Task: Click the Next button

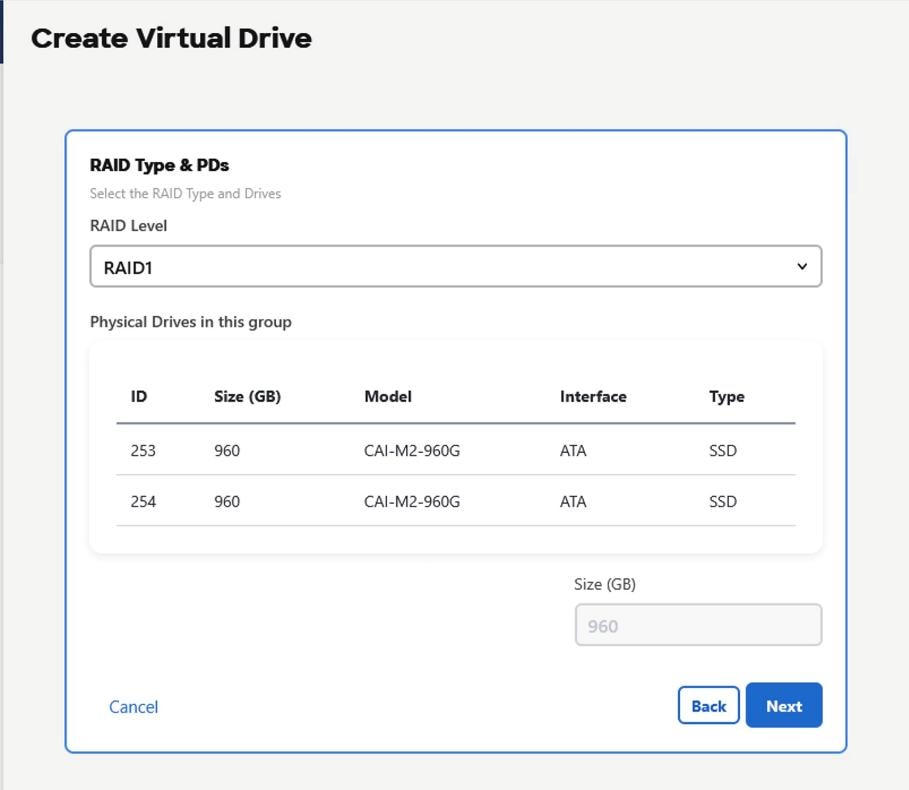Action: [x=784, y=705]
